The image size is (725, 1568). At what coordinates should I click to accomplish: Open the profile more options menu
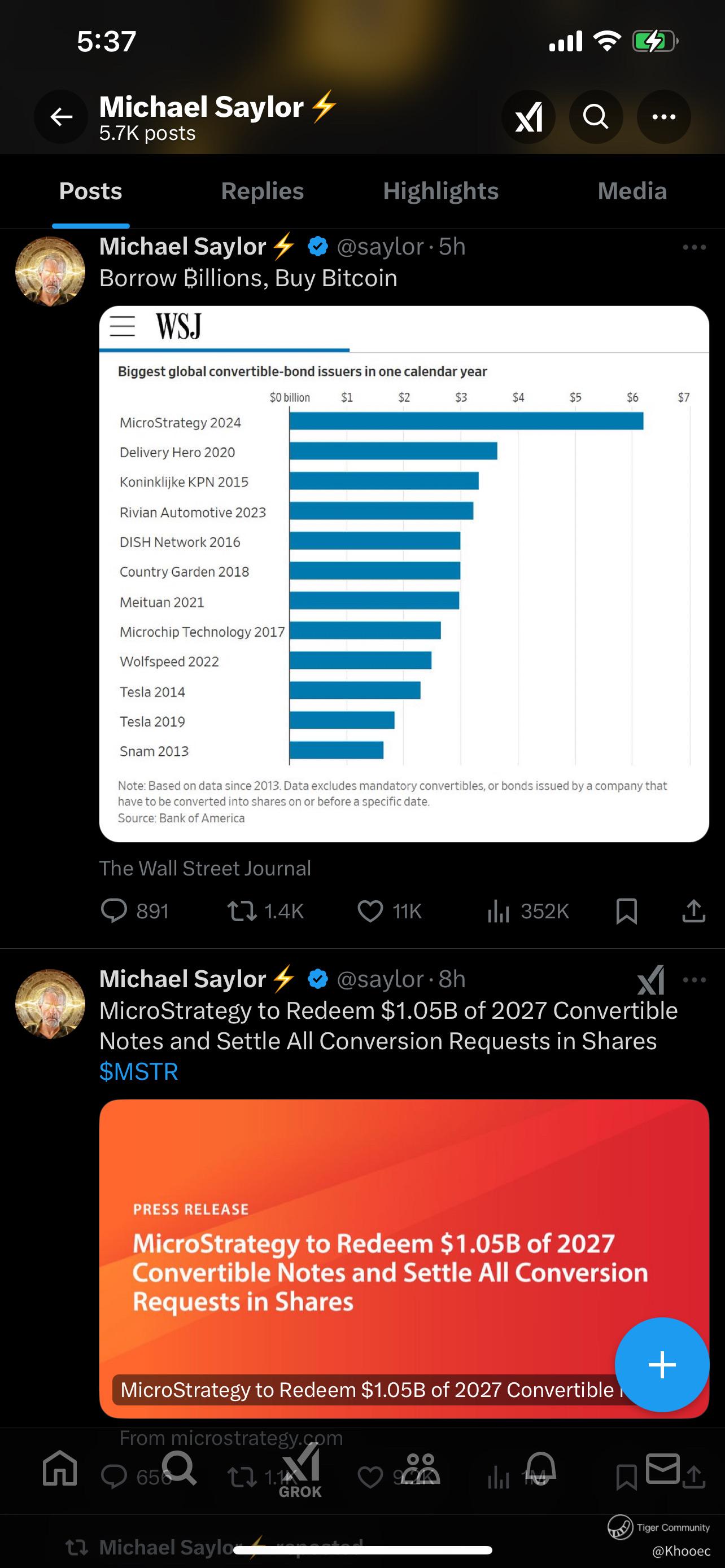(x=663, y=116)
